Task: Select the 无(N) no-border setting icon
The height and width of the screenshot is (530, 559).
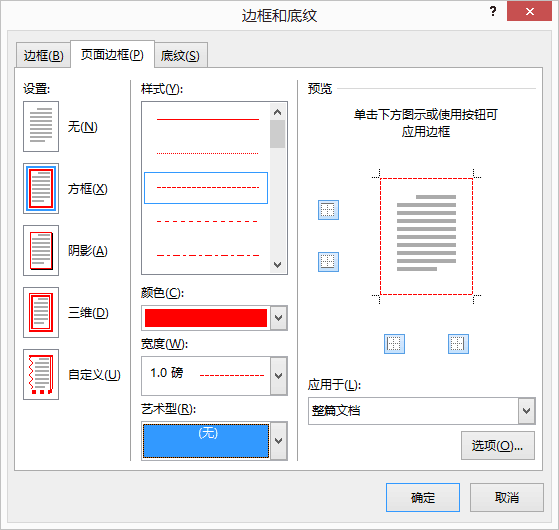Action: coord(41,127)
